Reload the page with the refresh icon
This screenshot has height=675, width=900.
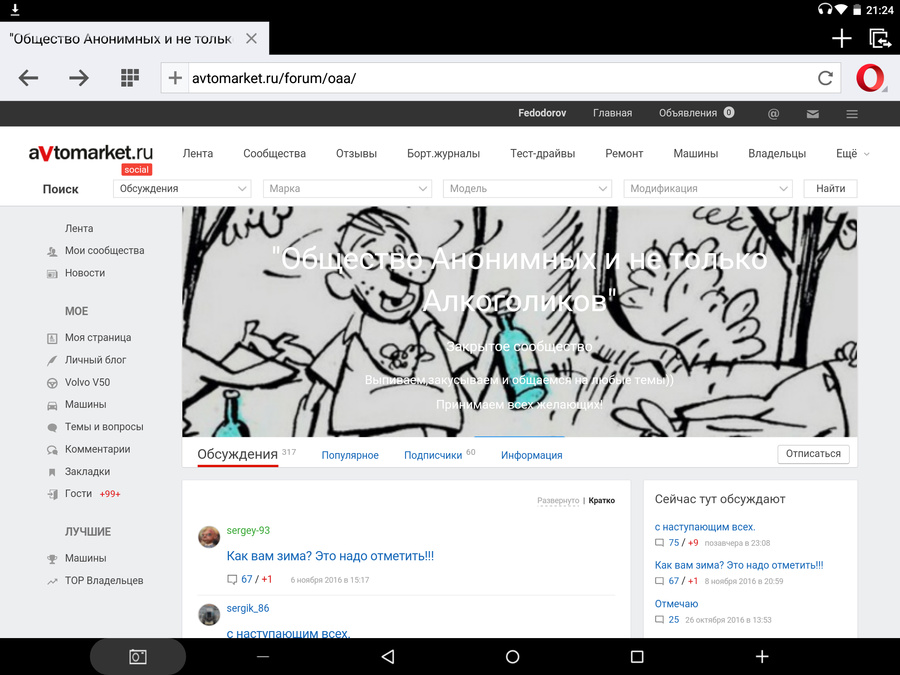click(825, 77)
